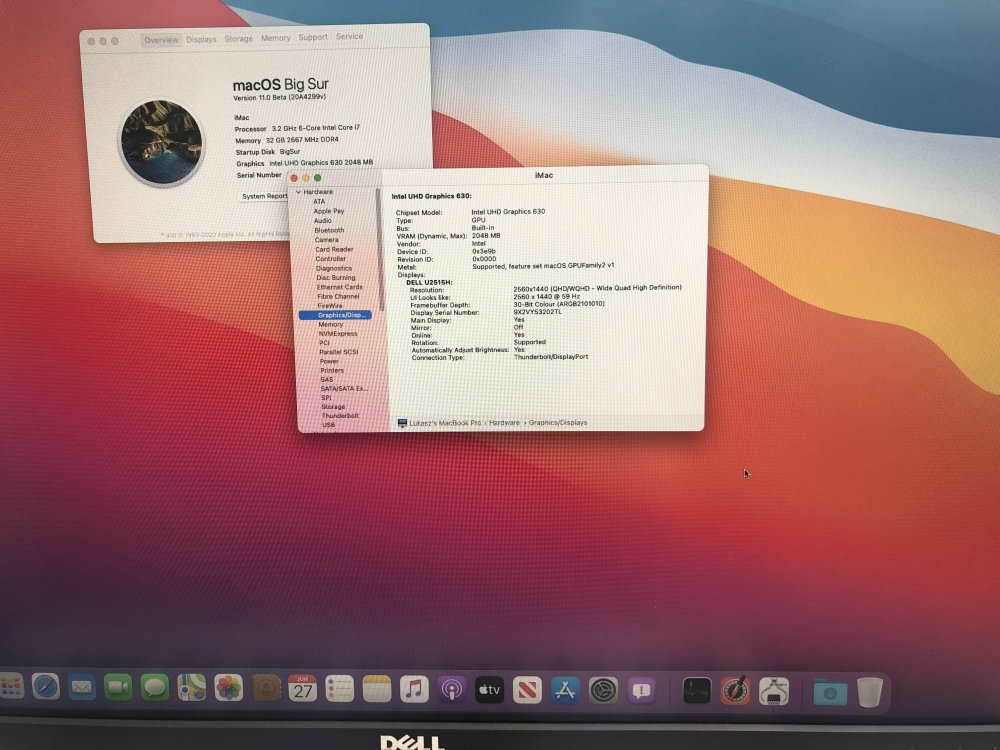The image size is (1000, 750).
Task: Select Ethernet Cards in the sidebar
Action: [339, 287]
